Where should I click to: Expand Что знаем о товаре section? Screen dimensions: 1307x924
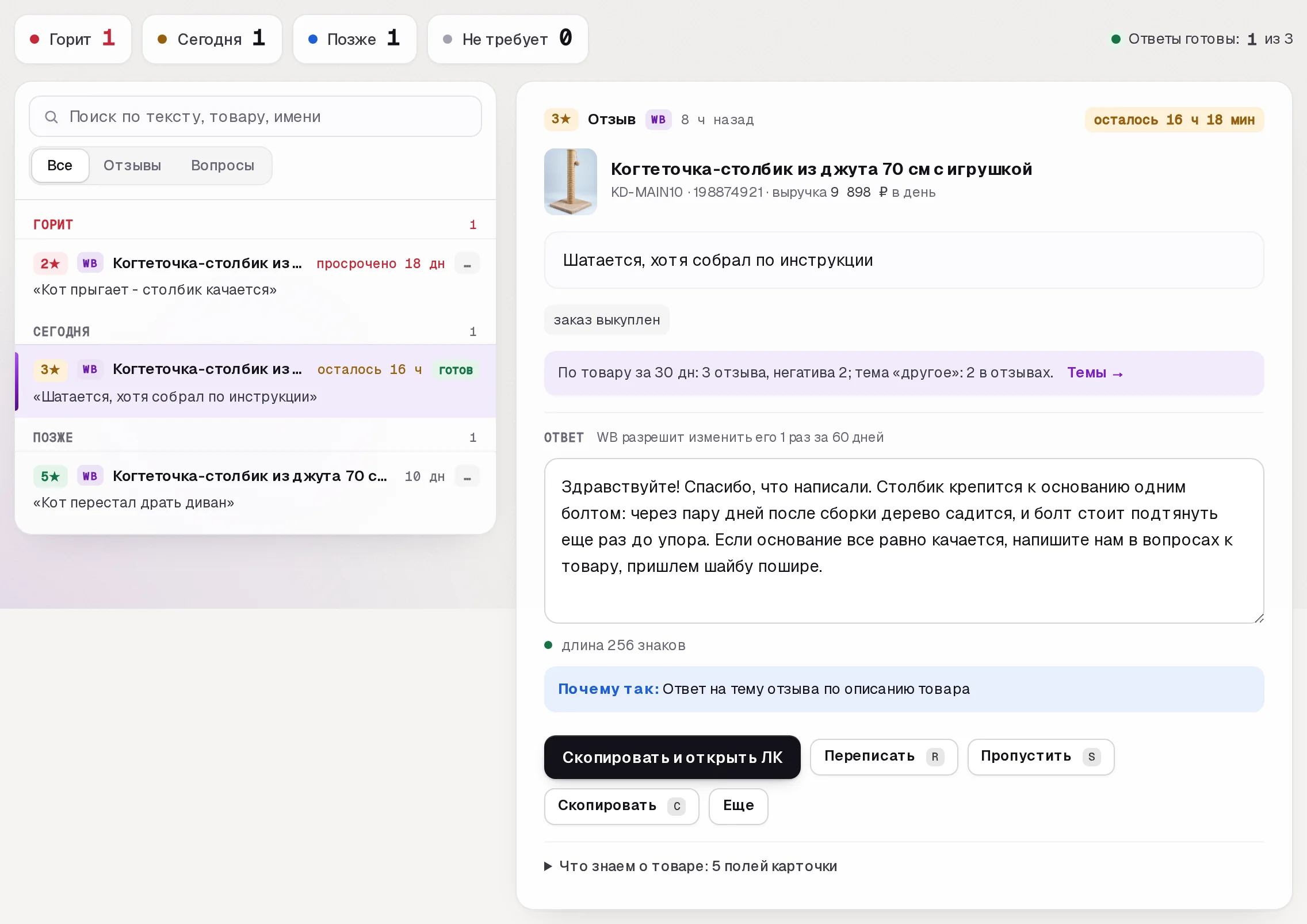coord(690,866)
